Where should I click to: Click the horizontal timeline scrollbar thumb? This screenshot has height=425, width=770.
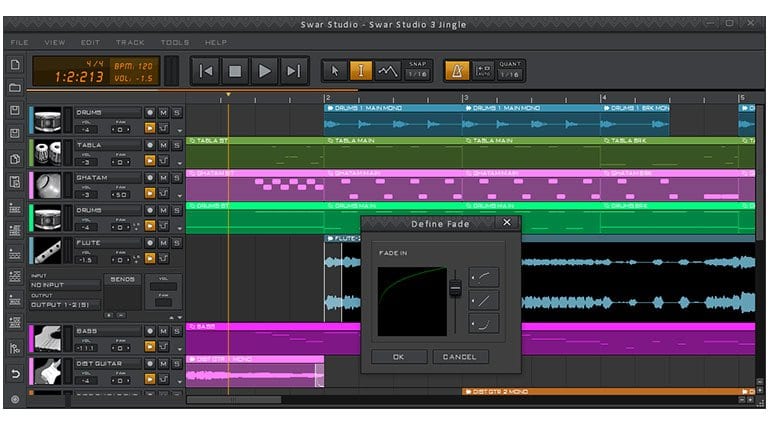tap(234, 400)
